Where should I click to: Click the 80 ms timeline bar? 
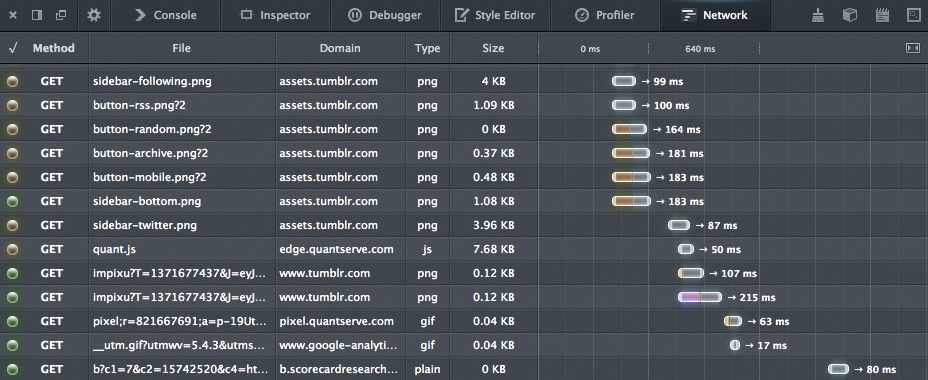tap(838, 369)
